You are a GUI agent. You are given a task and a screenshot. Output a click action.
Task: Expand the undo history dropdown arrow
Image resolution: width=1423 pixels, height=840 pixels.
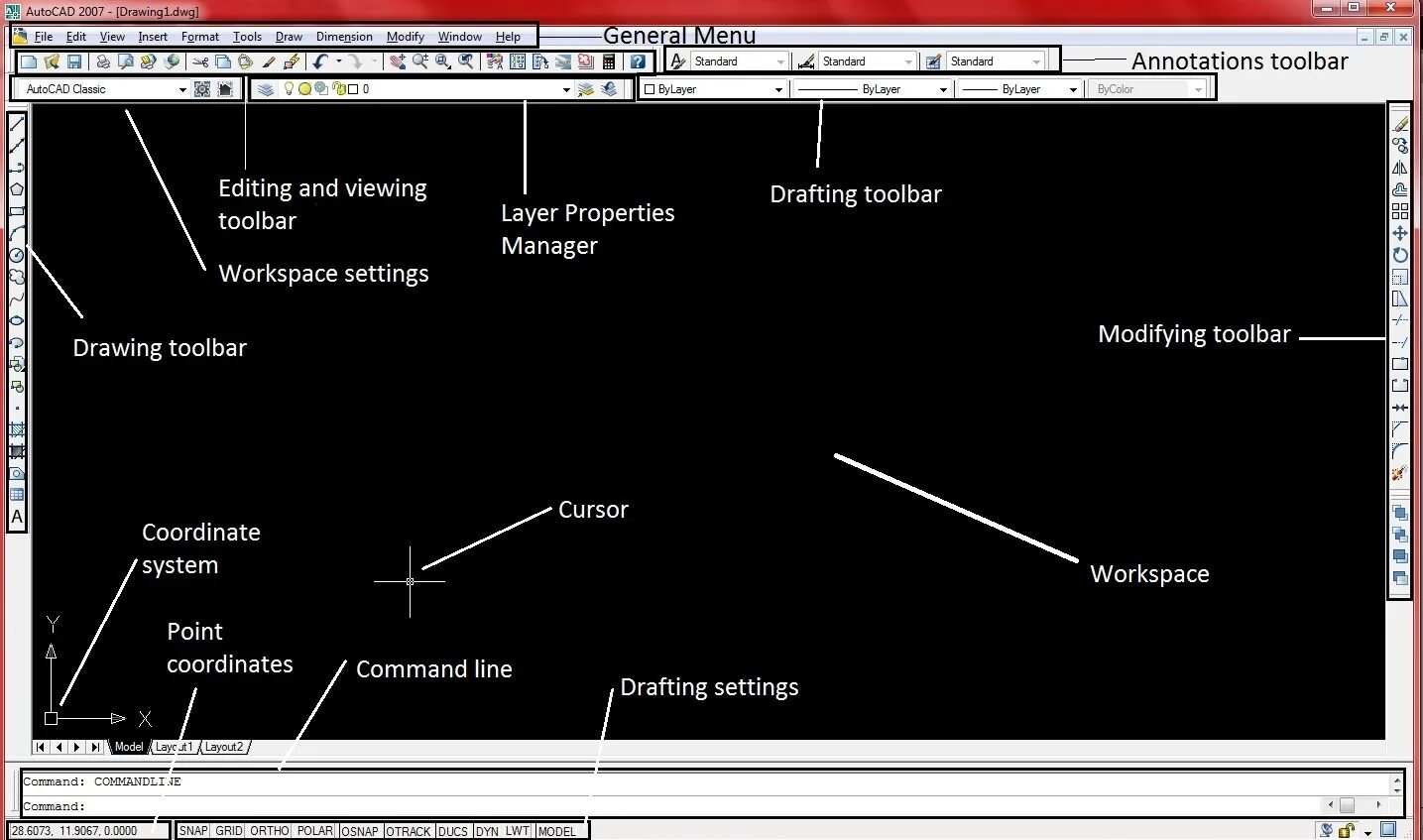(339, 61)
